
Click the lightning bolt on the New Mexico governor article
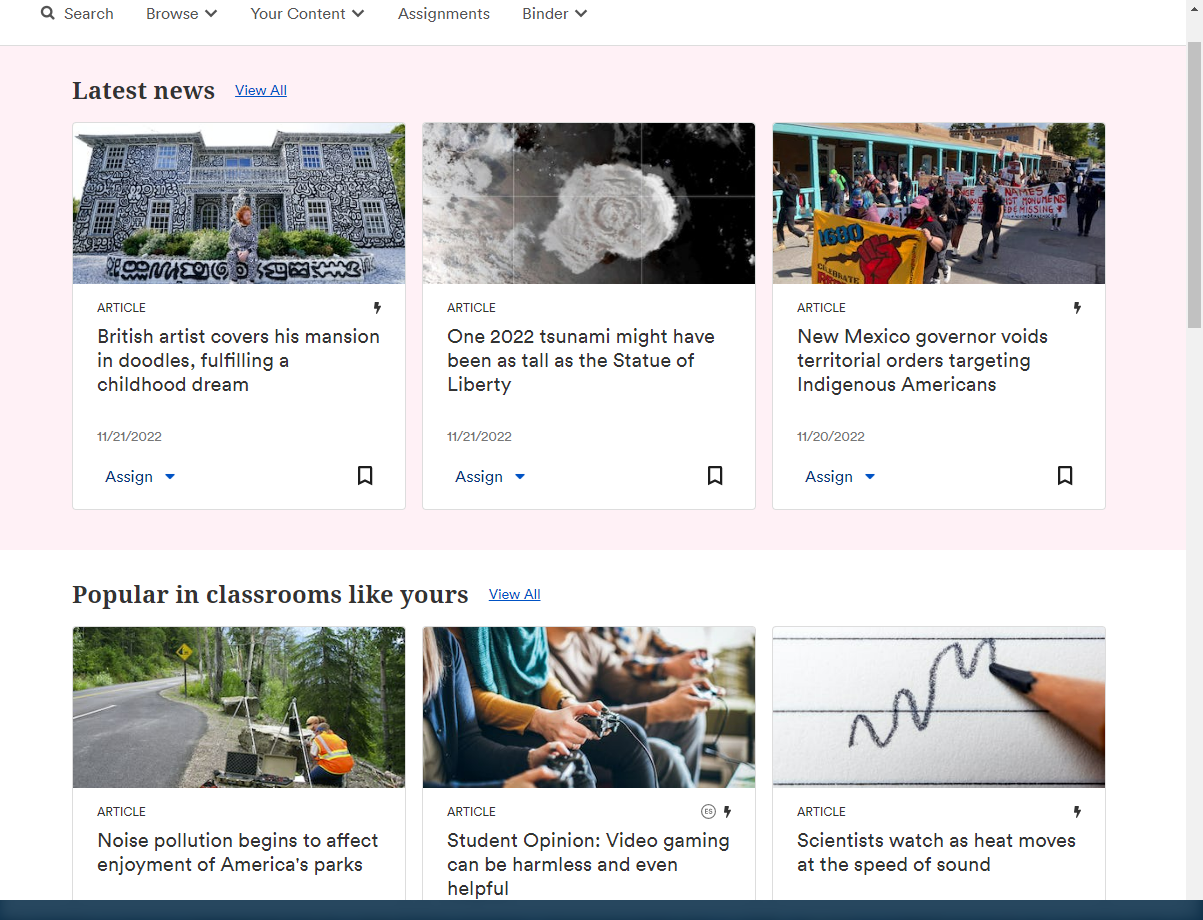point(1077,308)
